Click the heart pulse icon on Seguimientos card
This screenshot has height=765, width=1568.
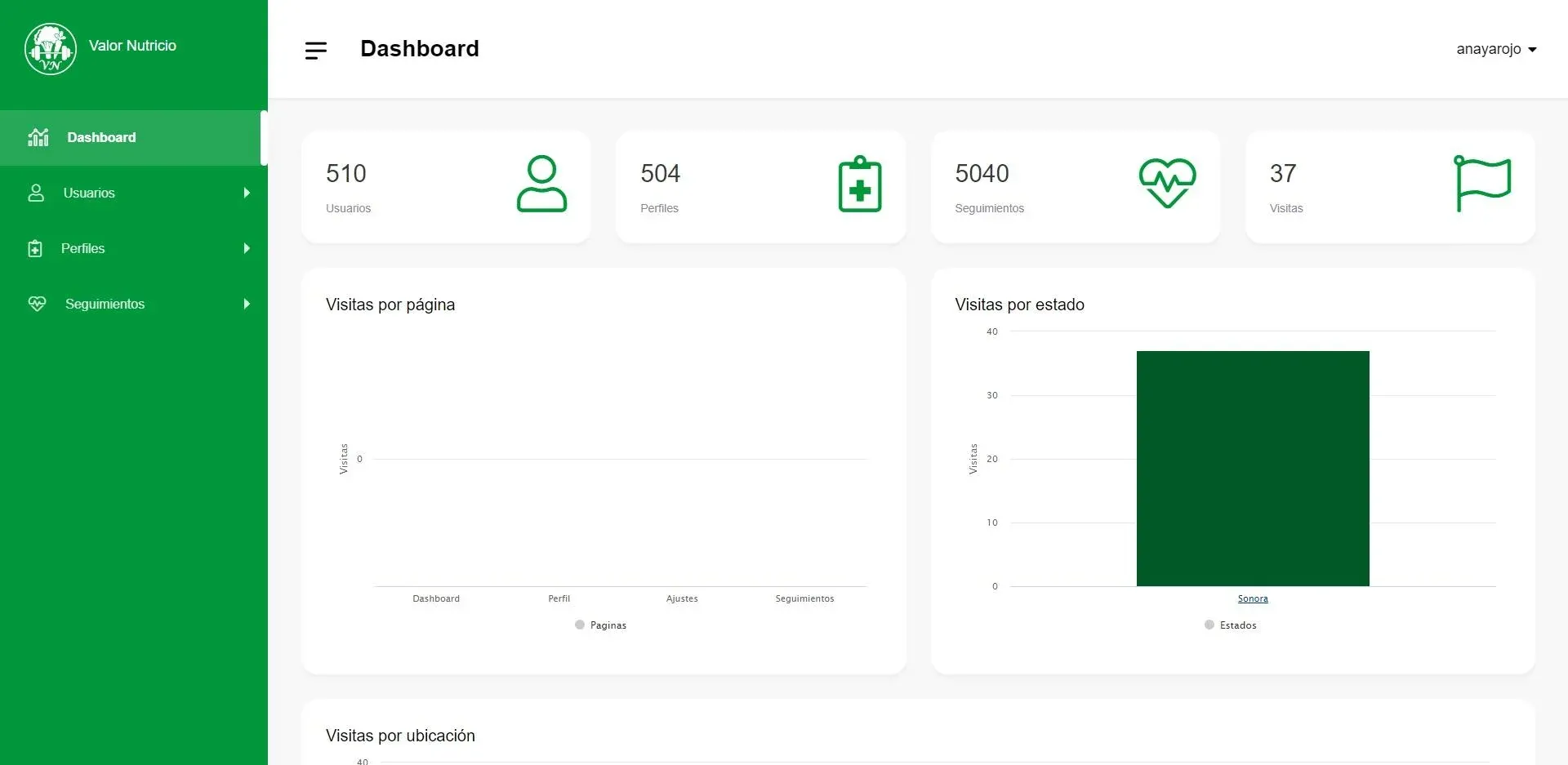click(1168, 183)
